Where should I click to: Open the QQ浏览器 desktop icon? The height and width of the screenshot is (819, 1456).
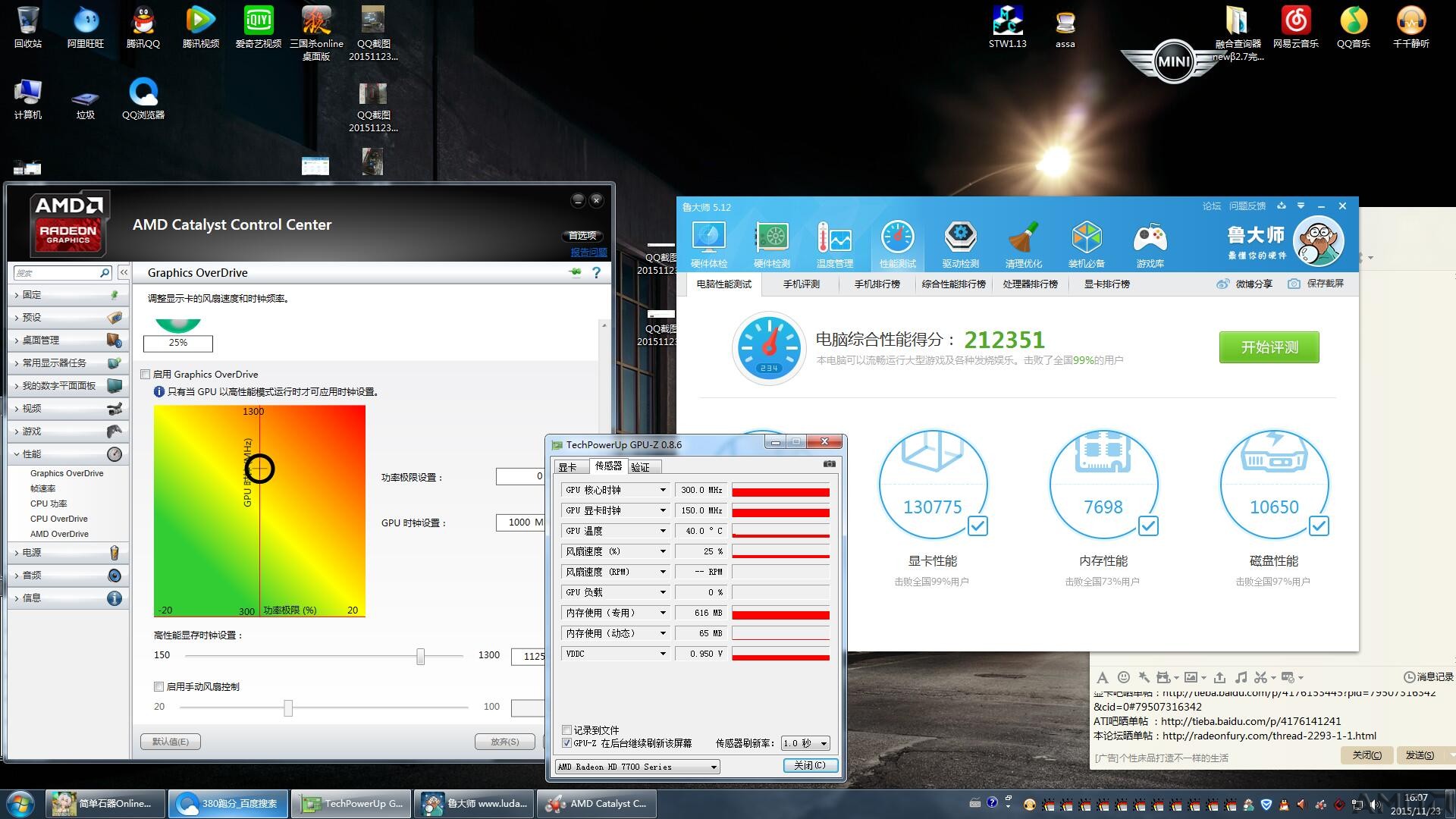pyautogui.click(x=143, y=99)
